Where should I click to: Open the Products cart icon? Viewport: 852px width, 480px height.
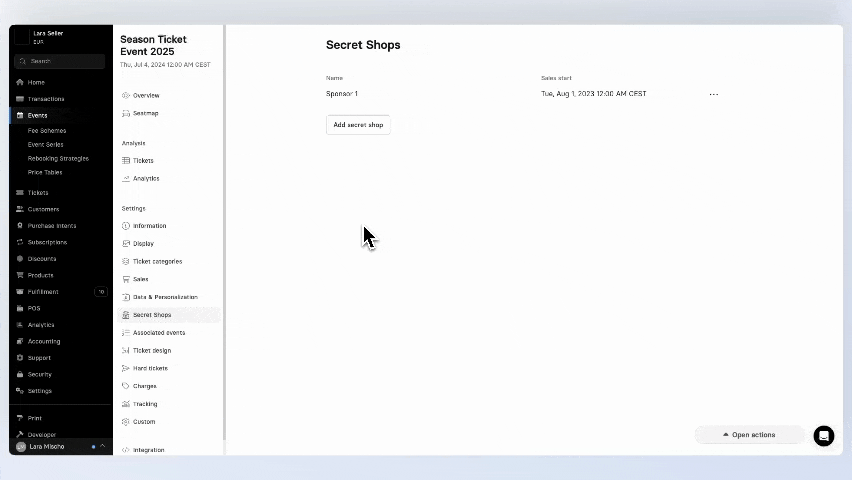click(20, 275)
